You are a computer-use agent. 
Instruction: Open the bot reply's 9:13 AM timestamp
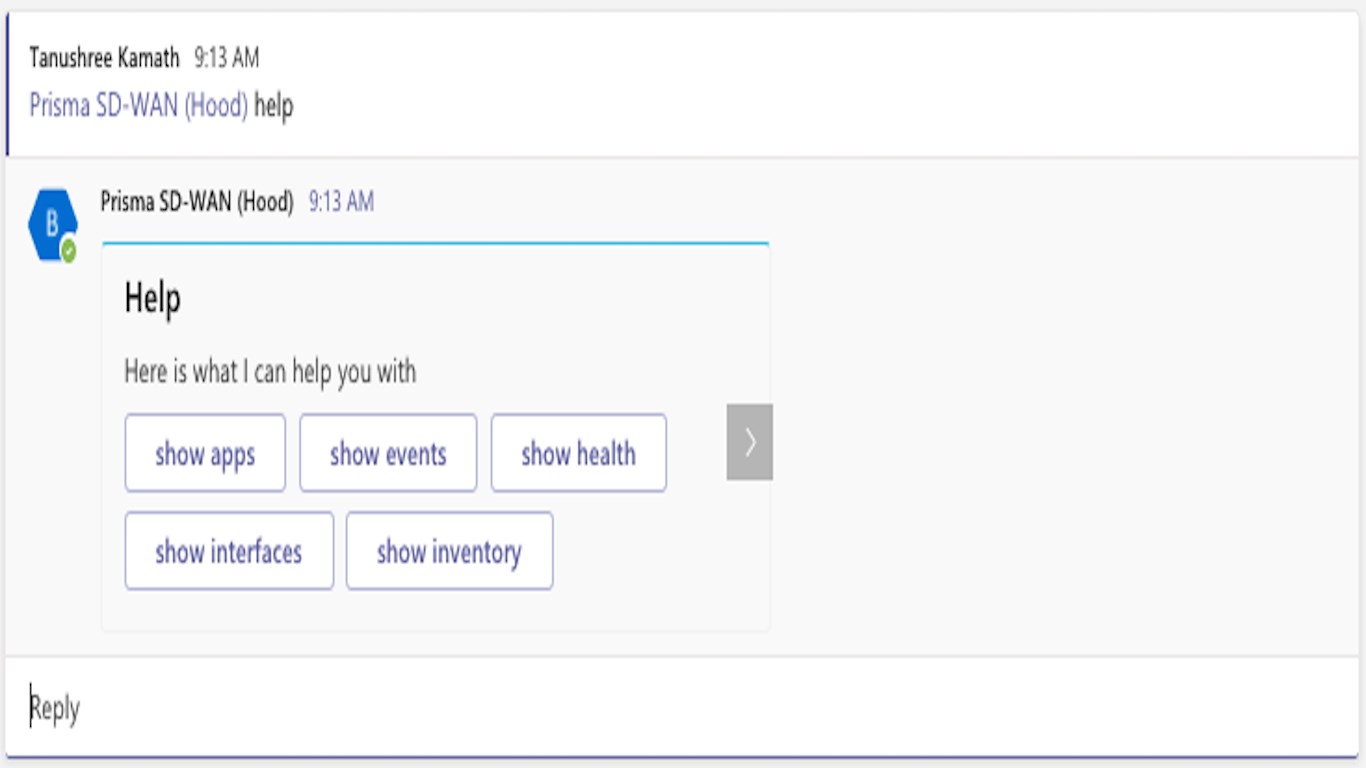[x=341, y=202]
